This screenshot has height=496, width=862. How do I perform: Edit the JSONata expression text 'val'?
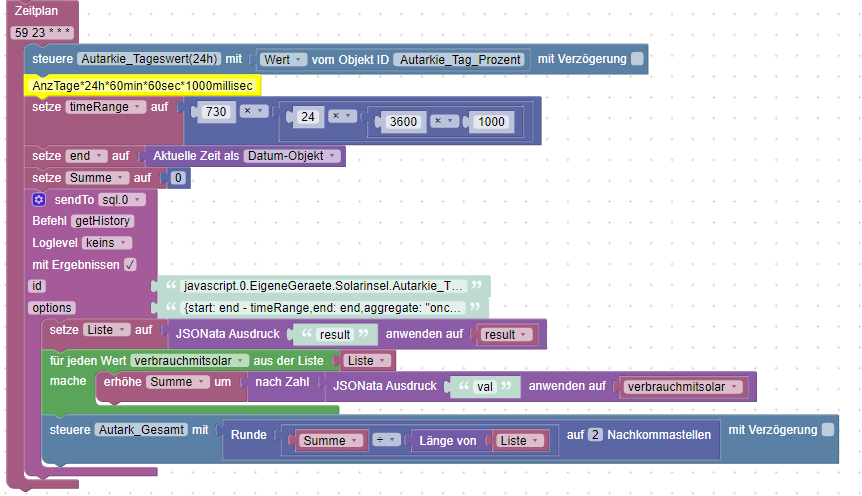click(x=485, y=387)
